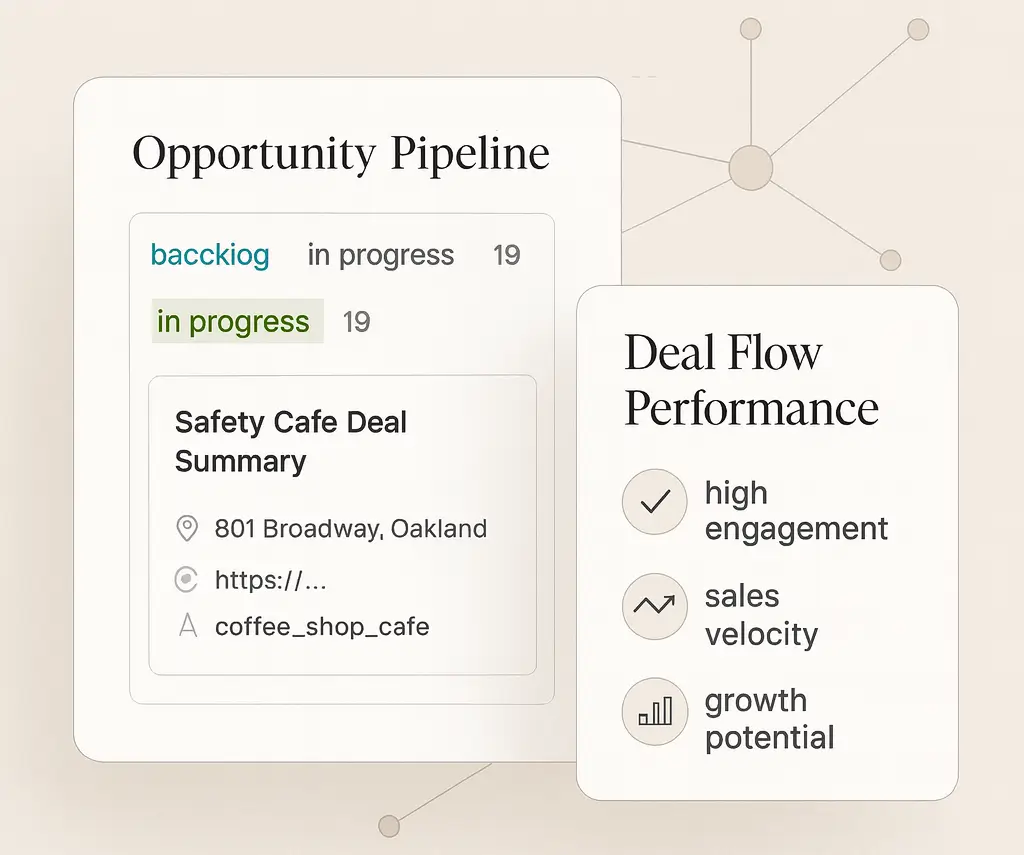The image size is (1024, 855).
Task: Open the Safety Cafe Deal Summary card
Action: point(342,524)
